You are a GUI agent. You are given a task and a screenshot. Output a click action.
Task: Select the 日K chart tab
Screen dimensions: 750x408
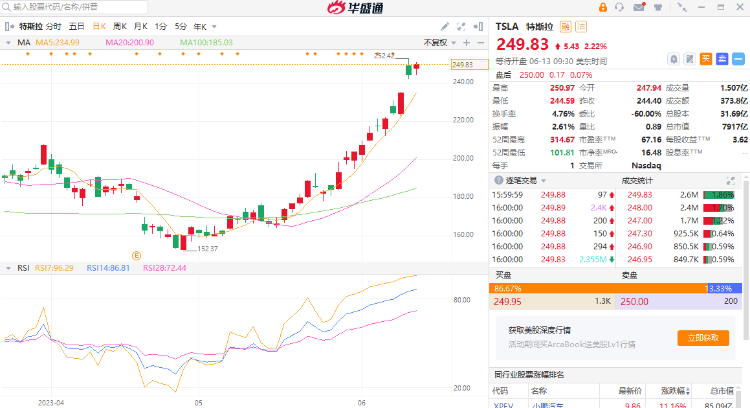pyautogui.click(x=99, y=26)
